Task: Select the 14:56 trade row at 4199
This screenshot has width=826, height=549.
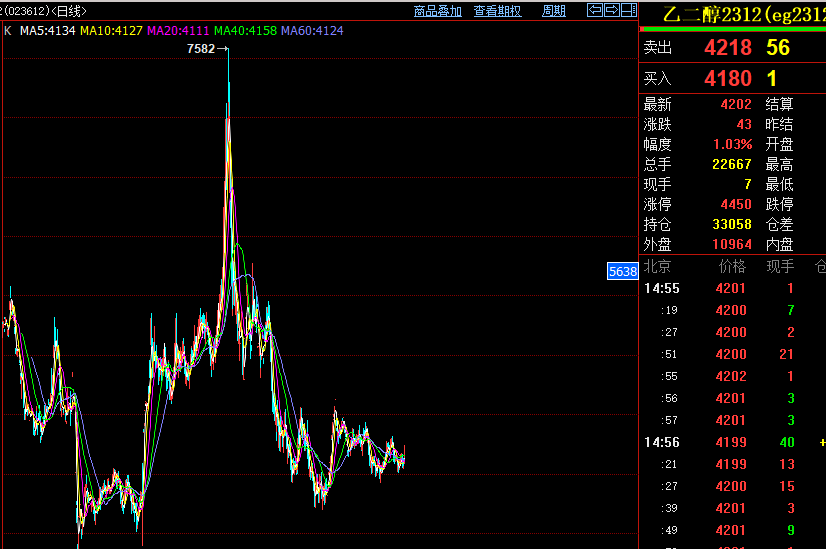Action: pos(732,443)
